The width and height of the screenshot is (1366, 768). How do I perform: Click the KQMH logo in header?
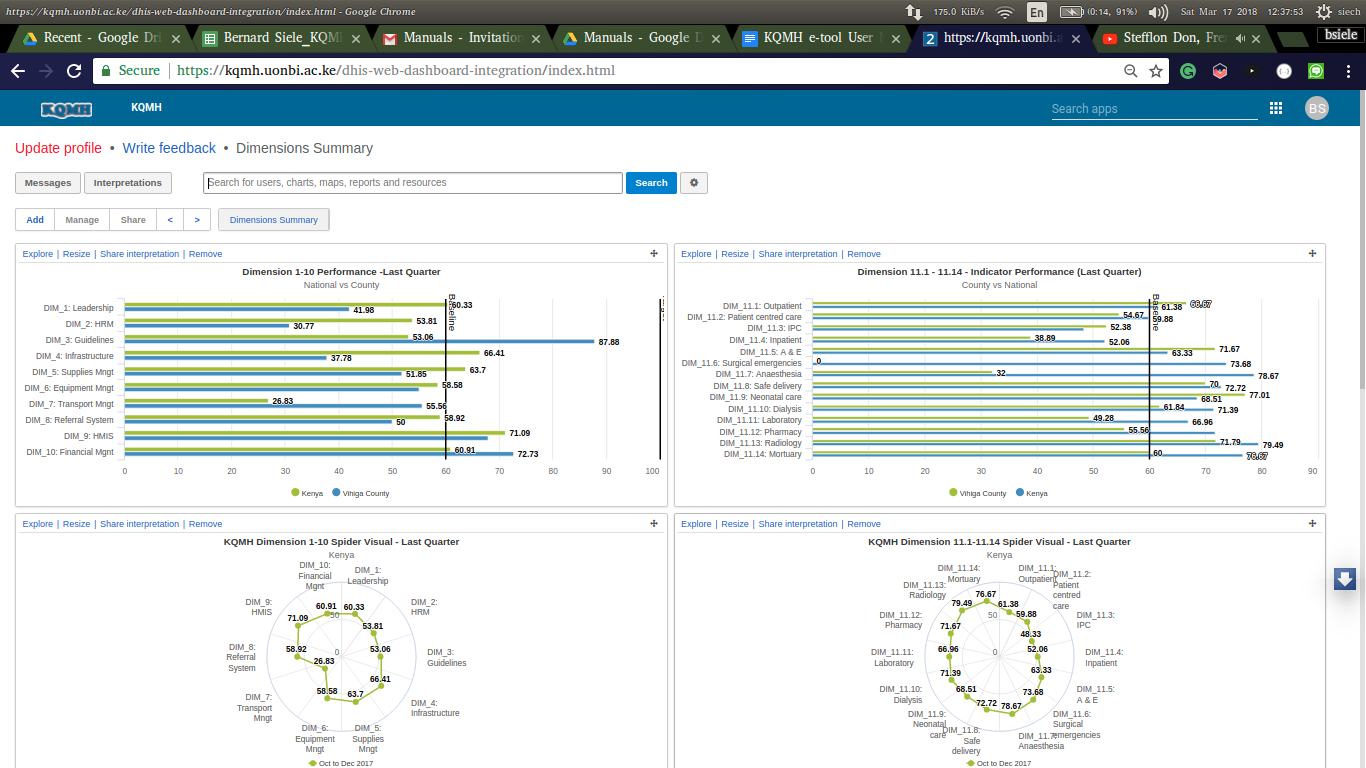pos(66,108)
